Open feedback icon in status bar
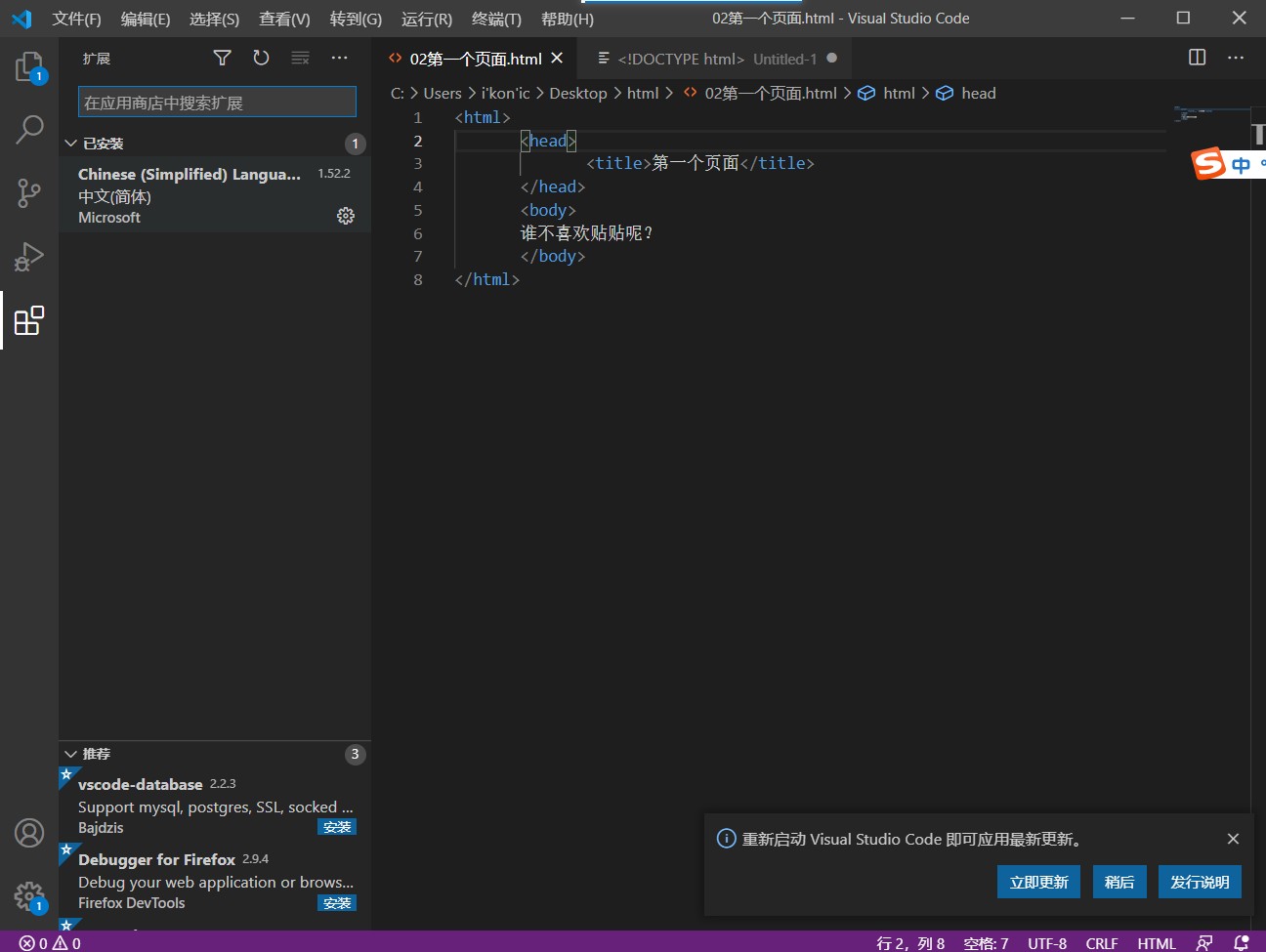Image resolution: width=1266 pixels, height=952 pixels. 1204,943
